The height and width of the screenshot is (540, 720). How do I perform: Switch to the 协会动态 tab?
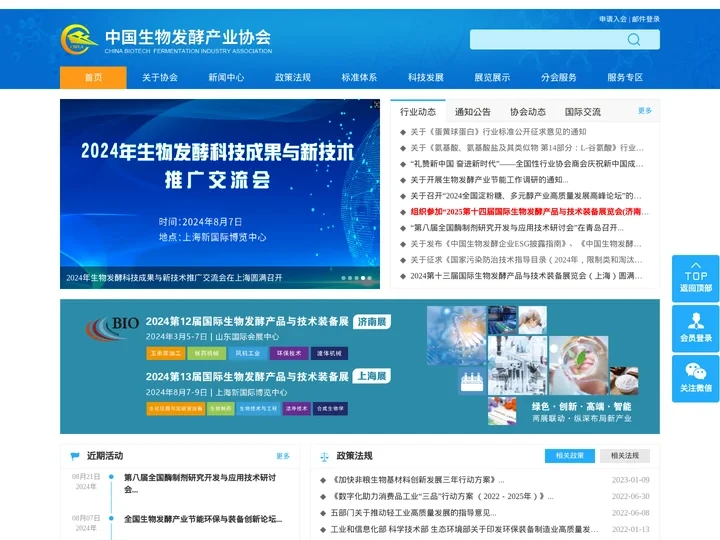tap(528, 112)
